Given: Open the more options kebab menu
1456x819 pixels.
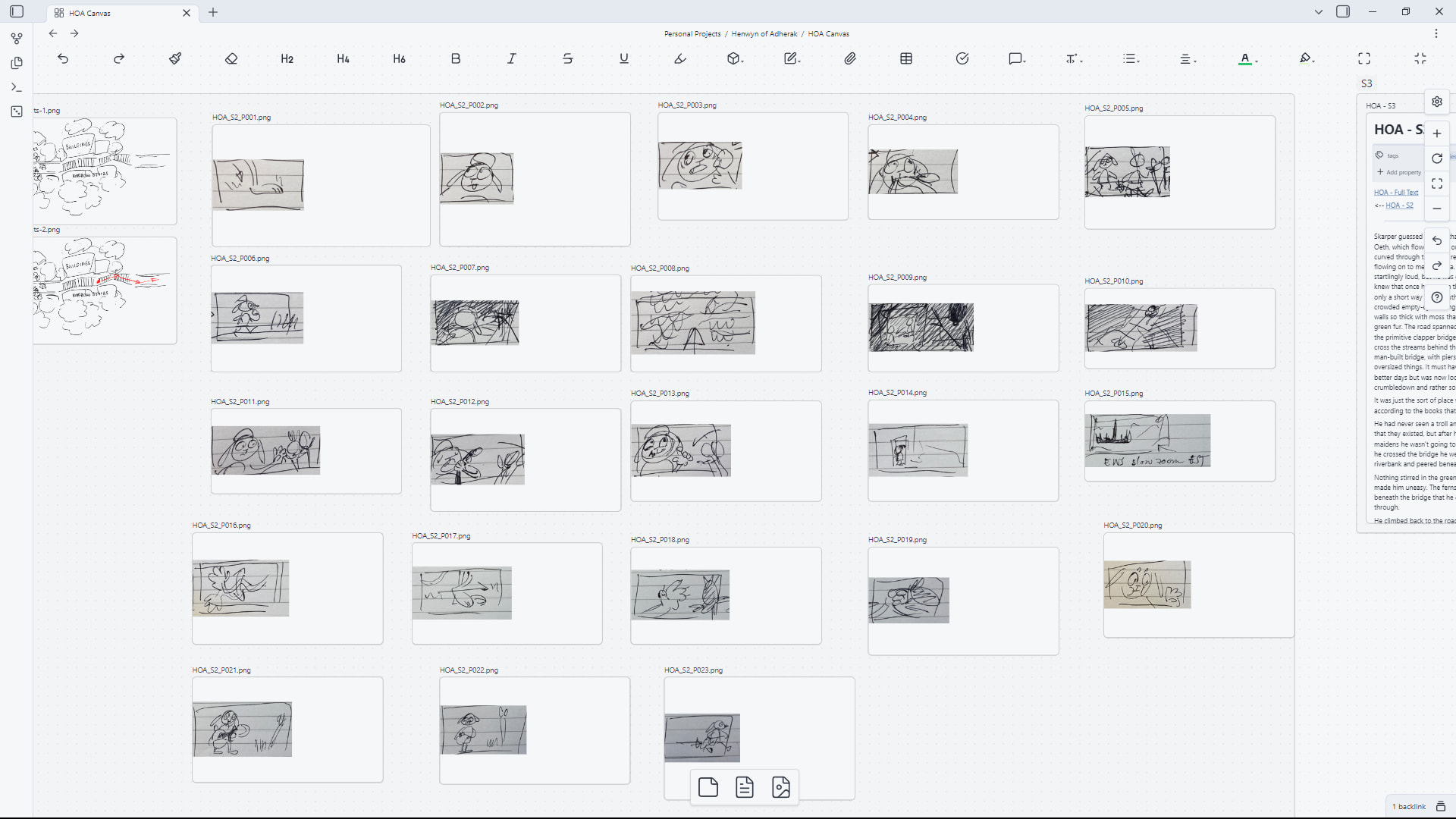Looking at the screenshot, I should point(1436,33).
